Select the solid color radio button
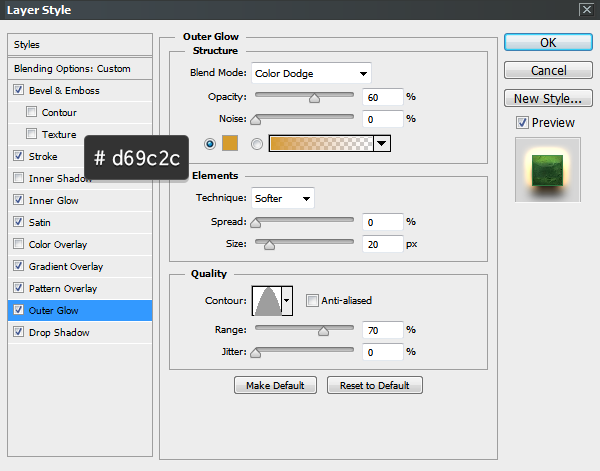This screenshot has height=471, width=600. [x=210, y=144]
